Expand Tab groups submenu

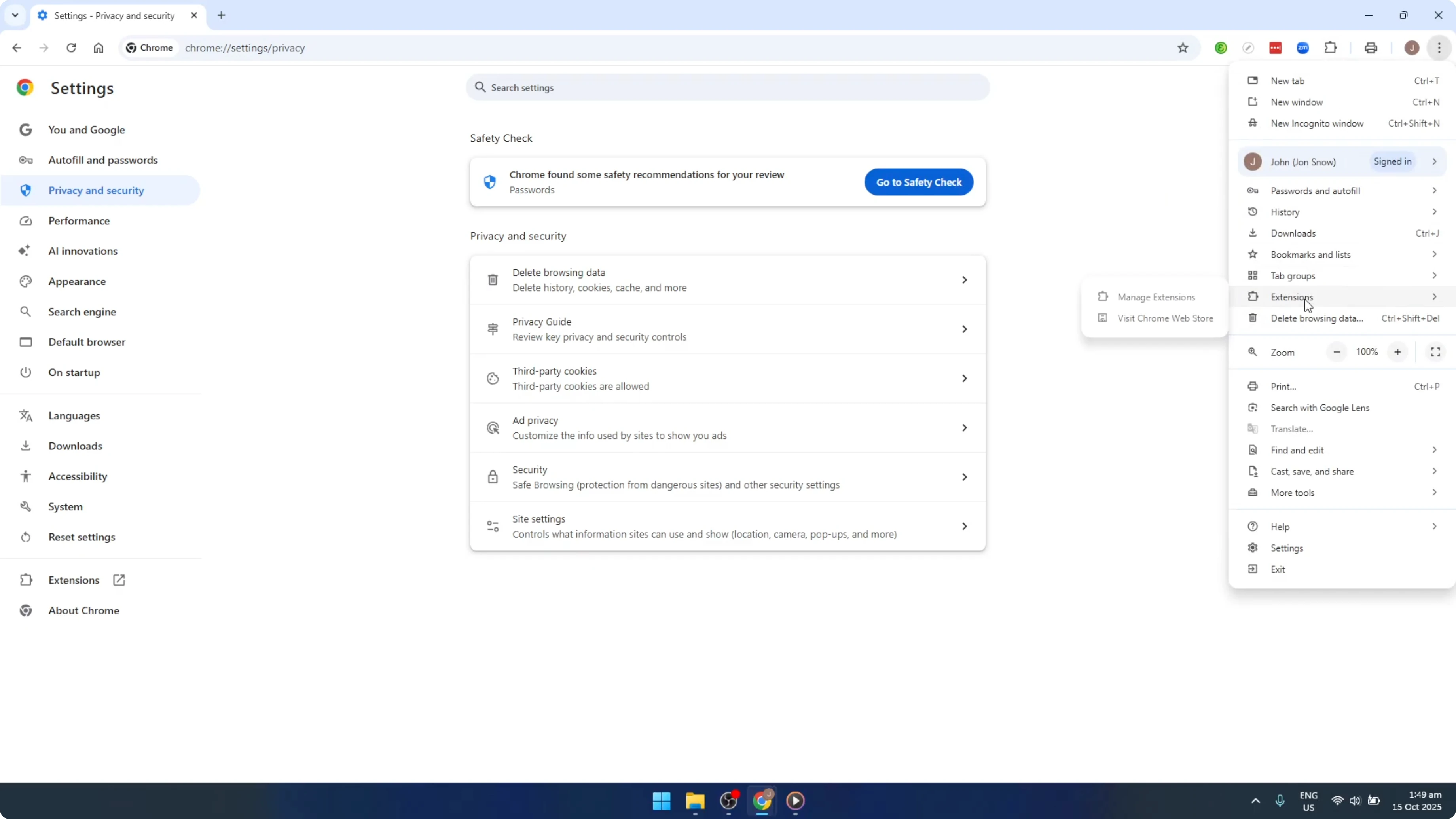pos(1342,277)
